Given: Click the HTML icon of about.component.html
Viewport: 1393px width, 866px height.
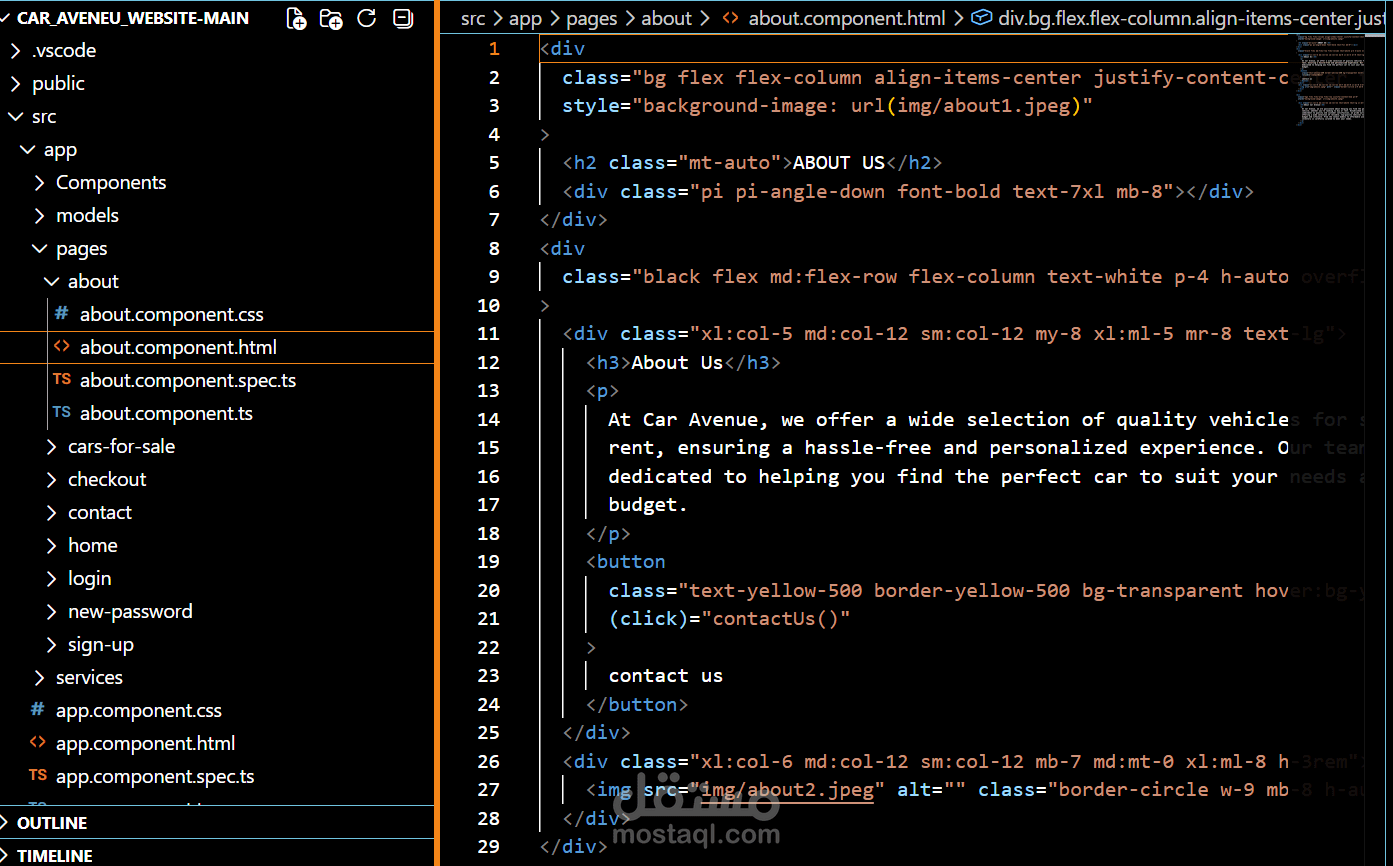Looking at the screenshot, I should (x=62, y=347).
